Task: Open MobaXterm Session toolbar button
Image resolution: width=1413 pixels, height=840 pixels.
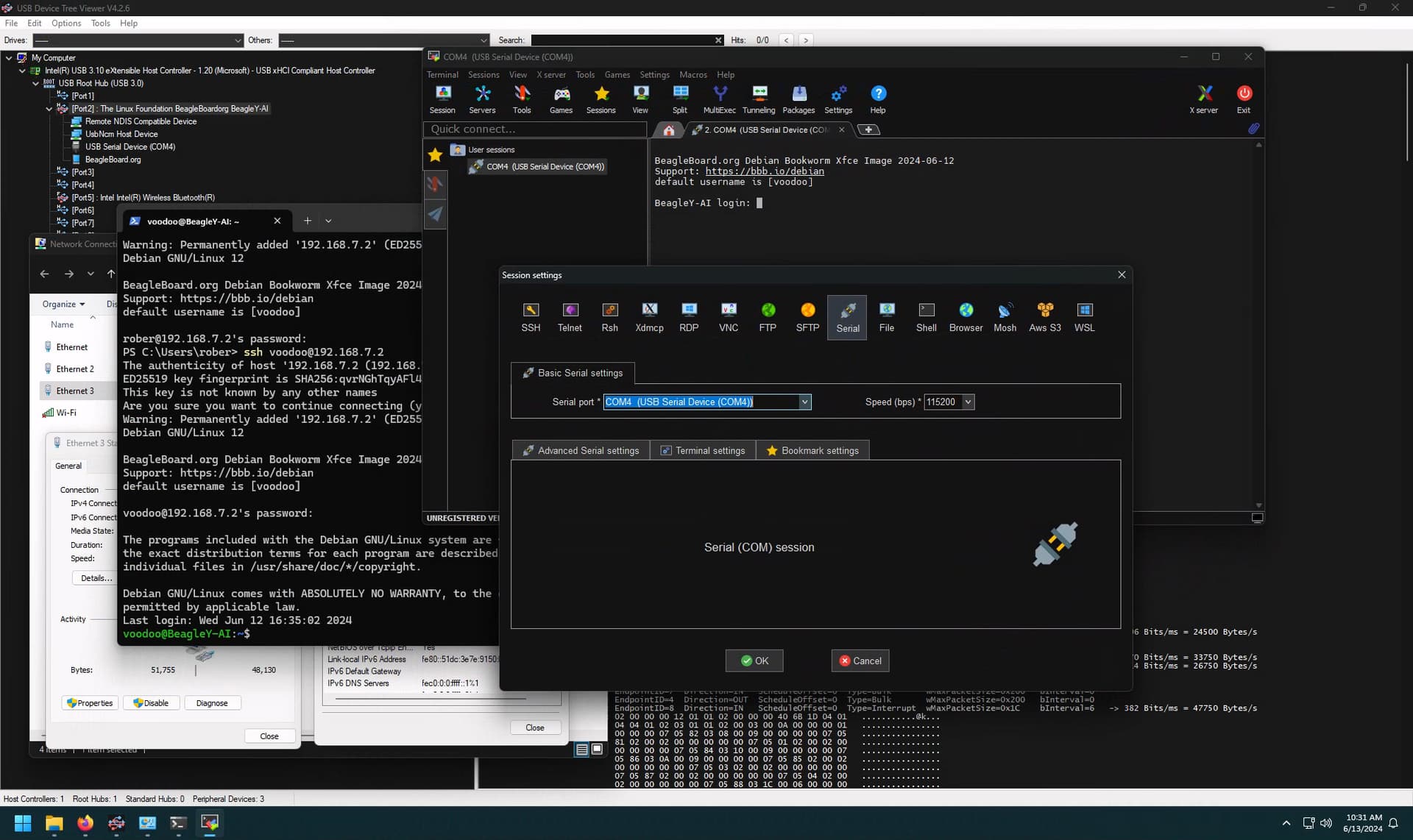Action: [x=442, y=99]
